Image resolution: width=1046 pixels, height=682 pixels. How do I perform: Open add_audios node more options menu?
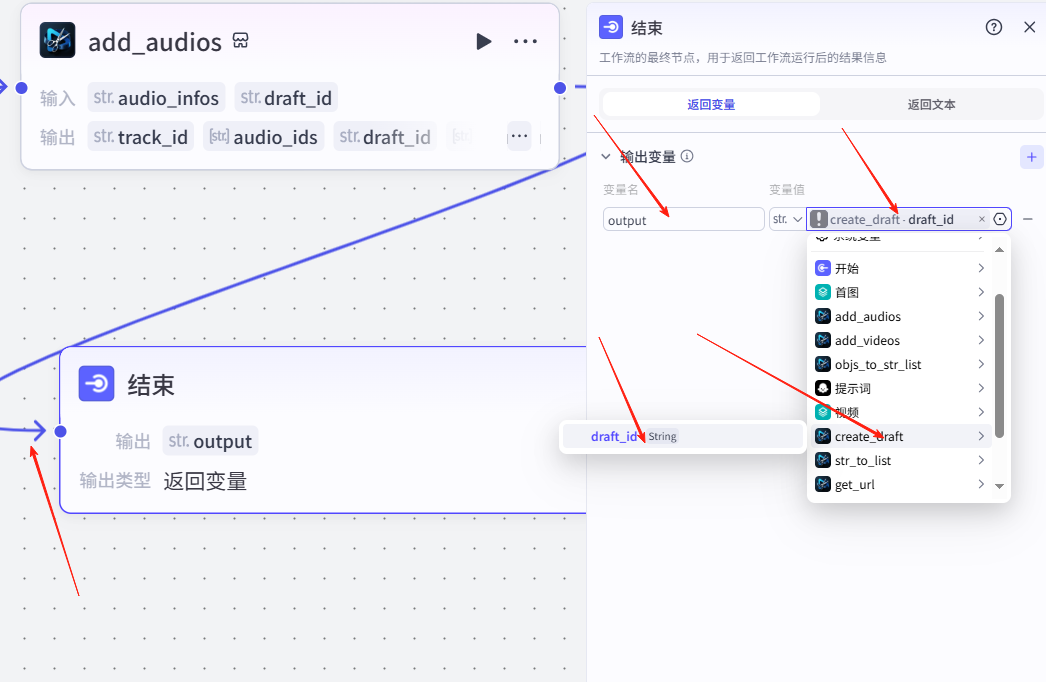point(525,41)
